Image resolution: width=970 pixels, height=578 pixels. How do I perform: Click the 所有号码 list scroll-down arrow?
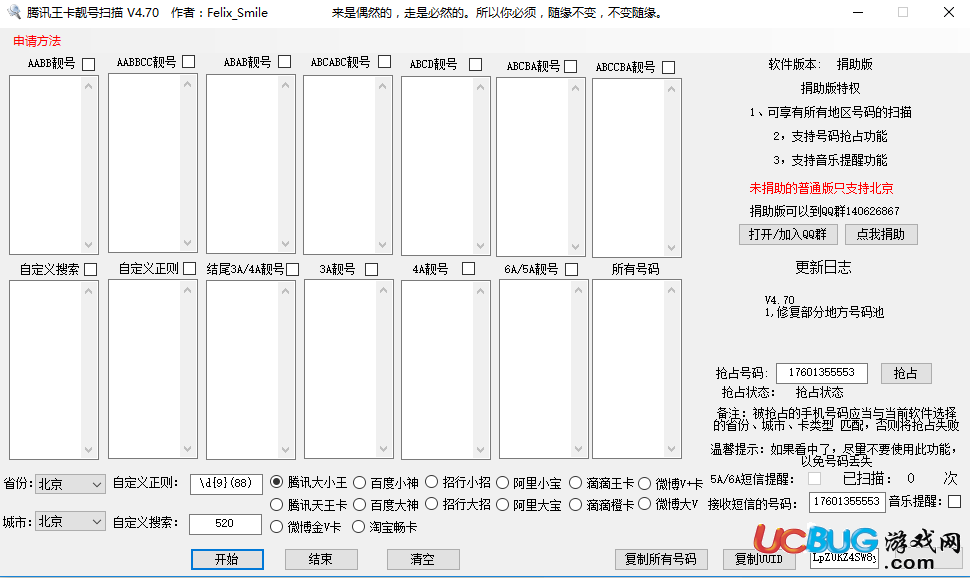click(671, 449)
